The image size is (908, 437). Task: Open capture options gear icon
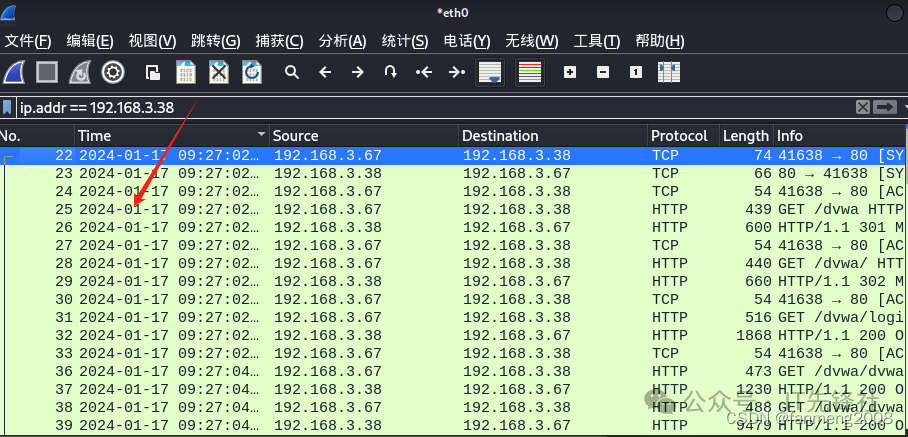click(x=113, y=72)
